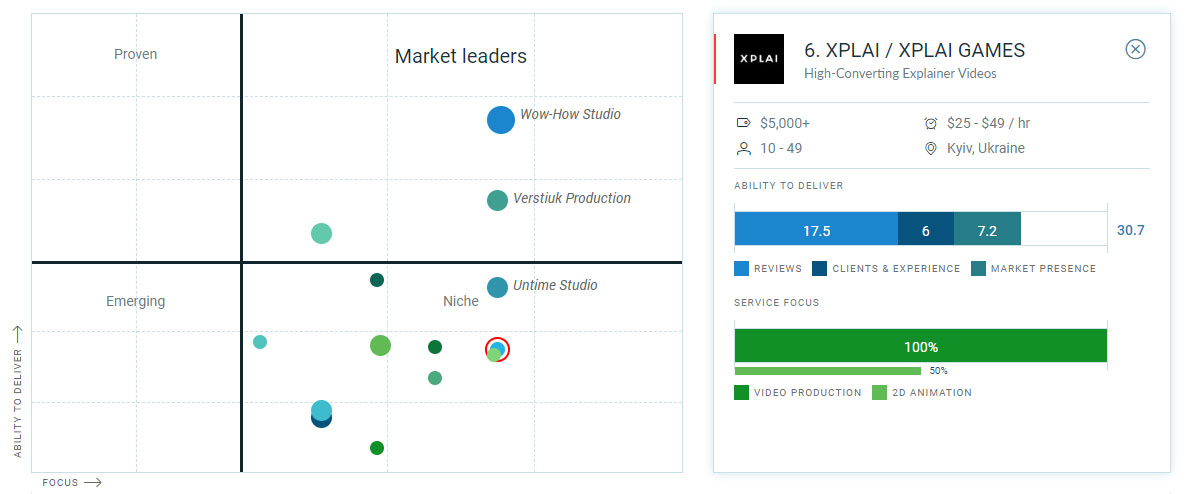
Task: Select the Untime Studio bubble
Action: pyautogui.click(x=497, y=288)
